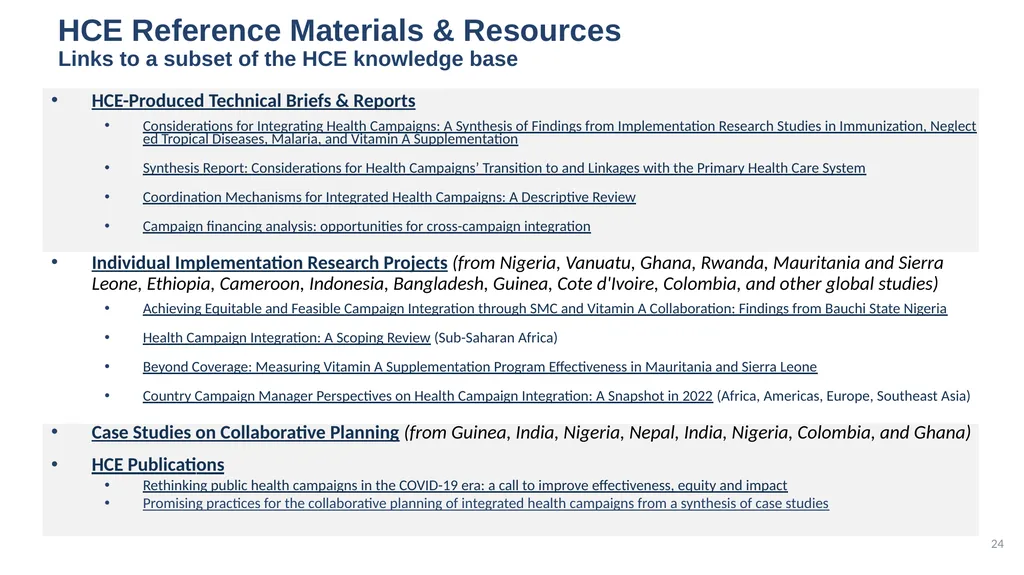The width and height of the screenshot is (1024, 575).
Task: Select italic text listing Guinea, India, Nigeria, Nepal
Action: coord(688,433)
